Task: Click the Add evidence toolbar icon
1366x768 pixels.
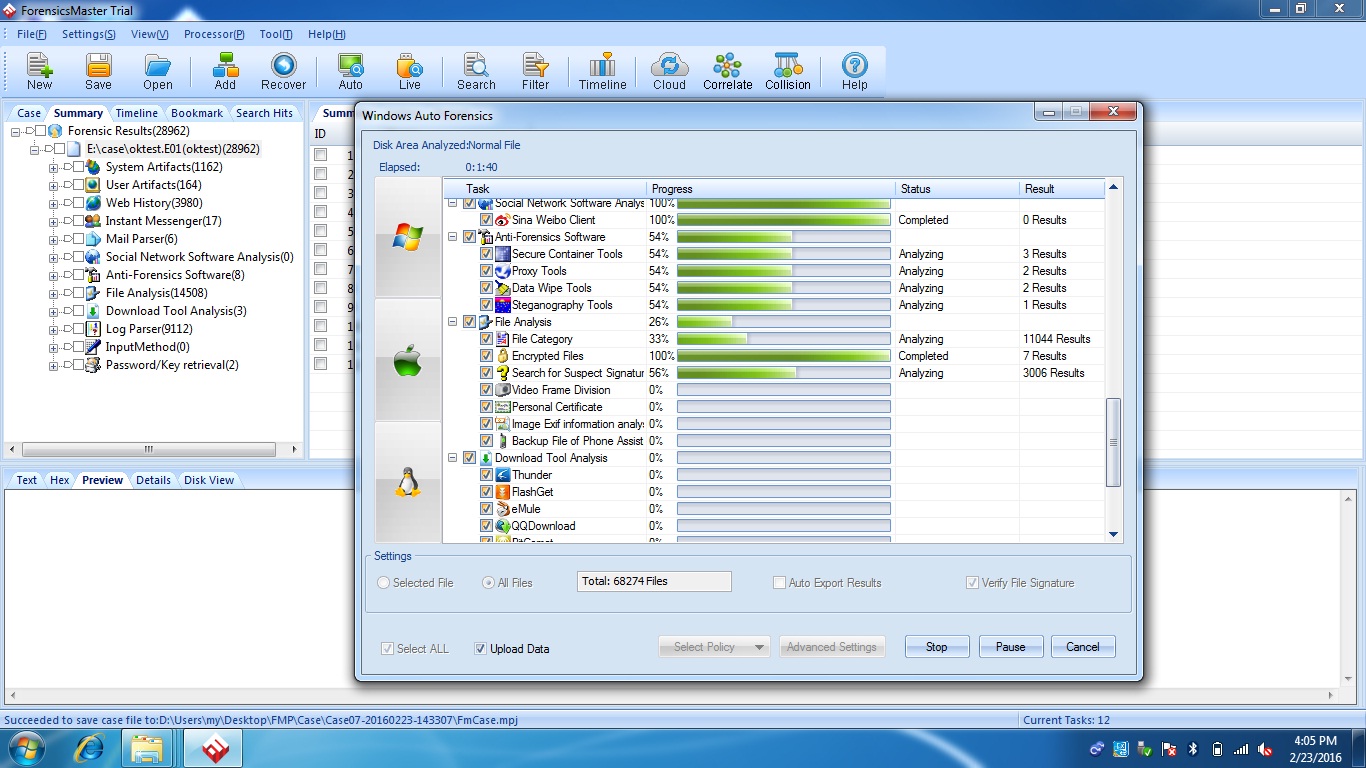Action: click(225, 66)
